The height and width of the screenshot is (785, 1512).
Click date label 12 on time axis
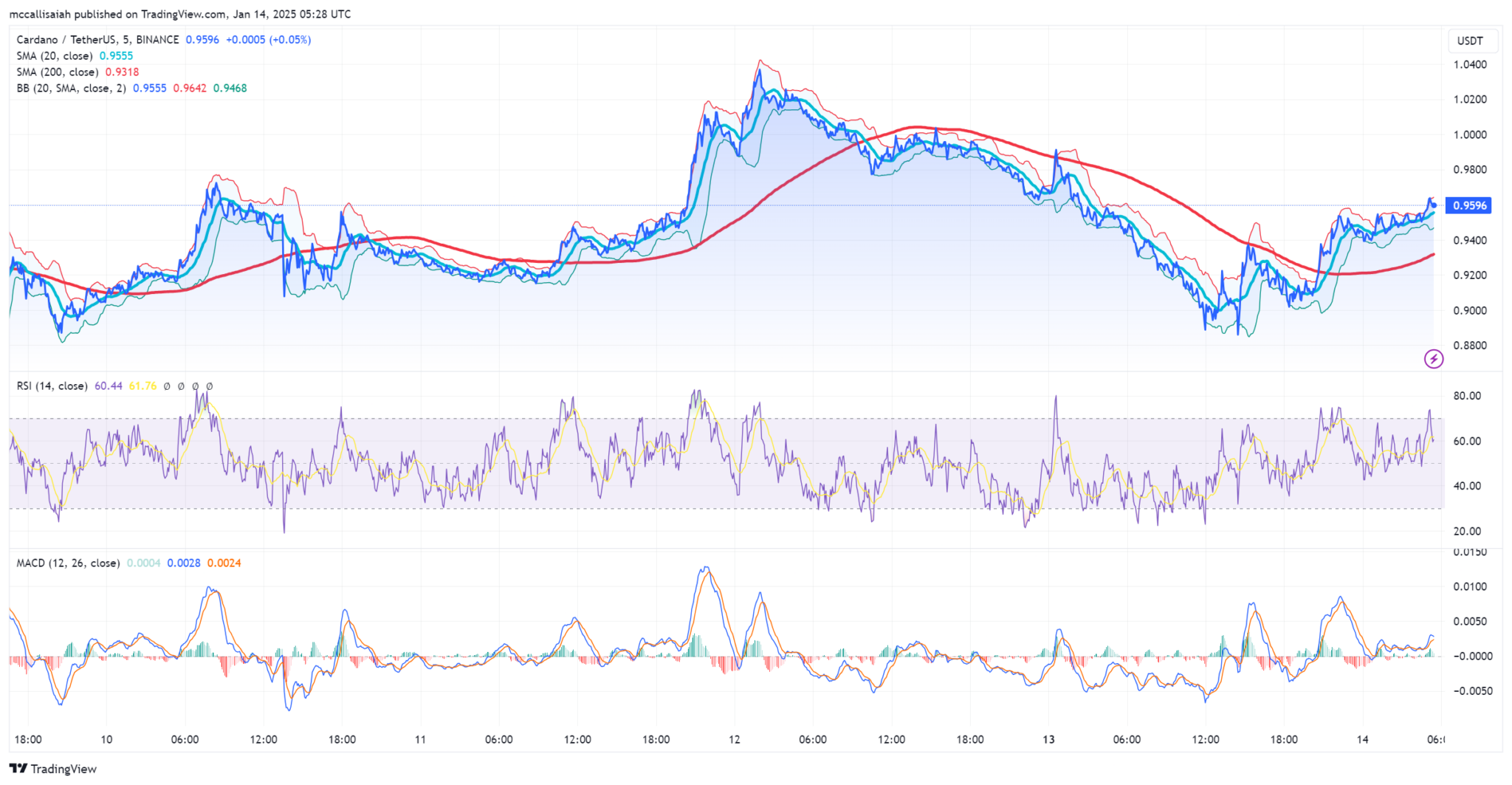click(x=734, y=739)
